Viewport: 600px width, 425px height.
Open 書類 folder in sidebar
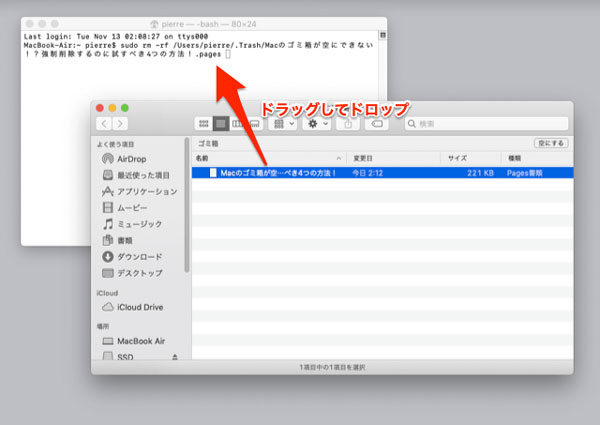coord(117,240)
